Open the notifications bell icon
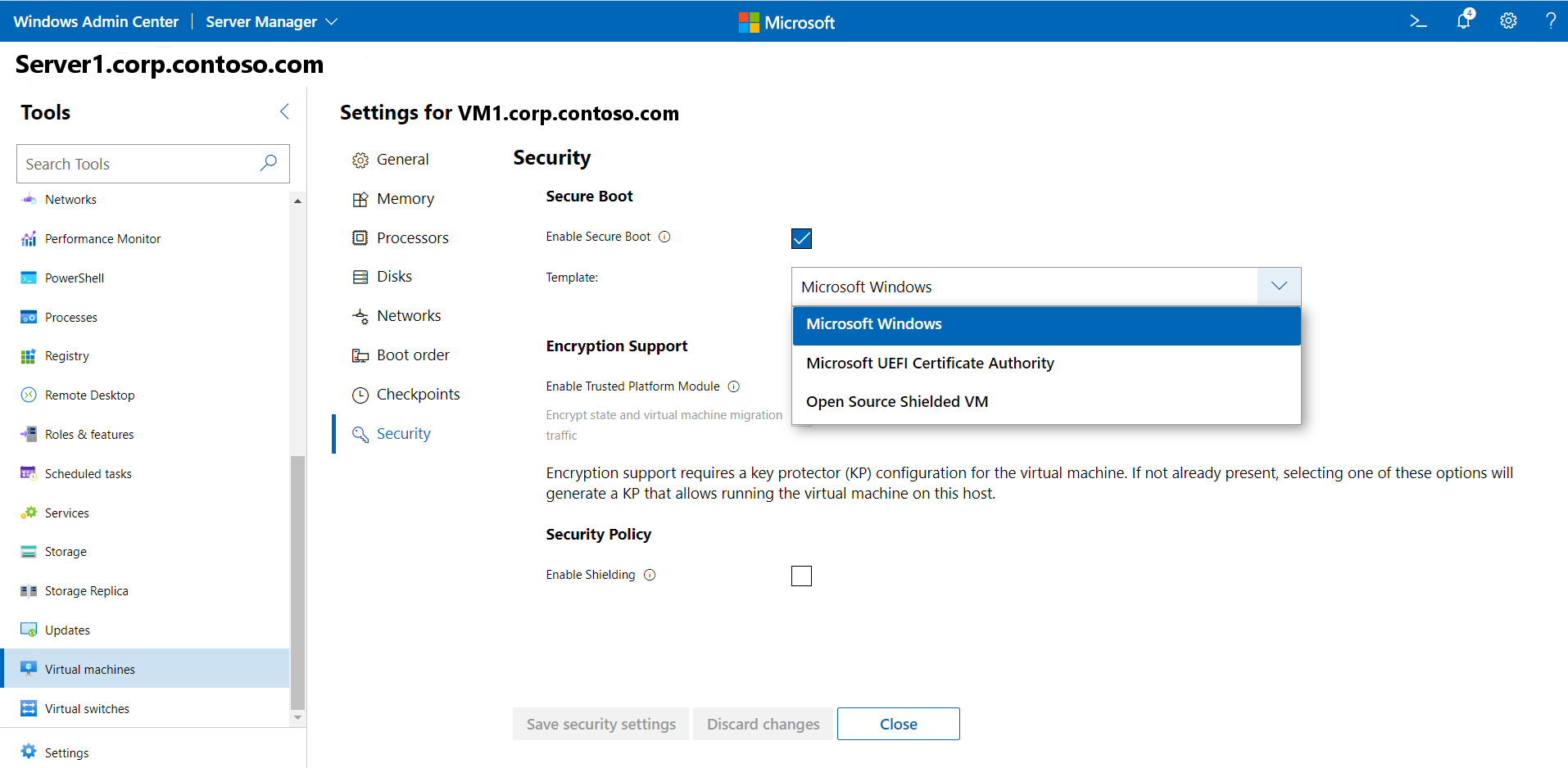 [1463, 20]
